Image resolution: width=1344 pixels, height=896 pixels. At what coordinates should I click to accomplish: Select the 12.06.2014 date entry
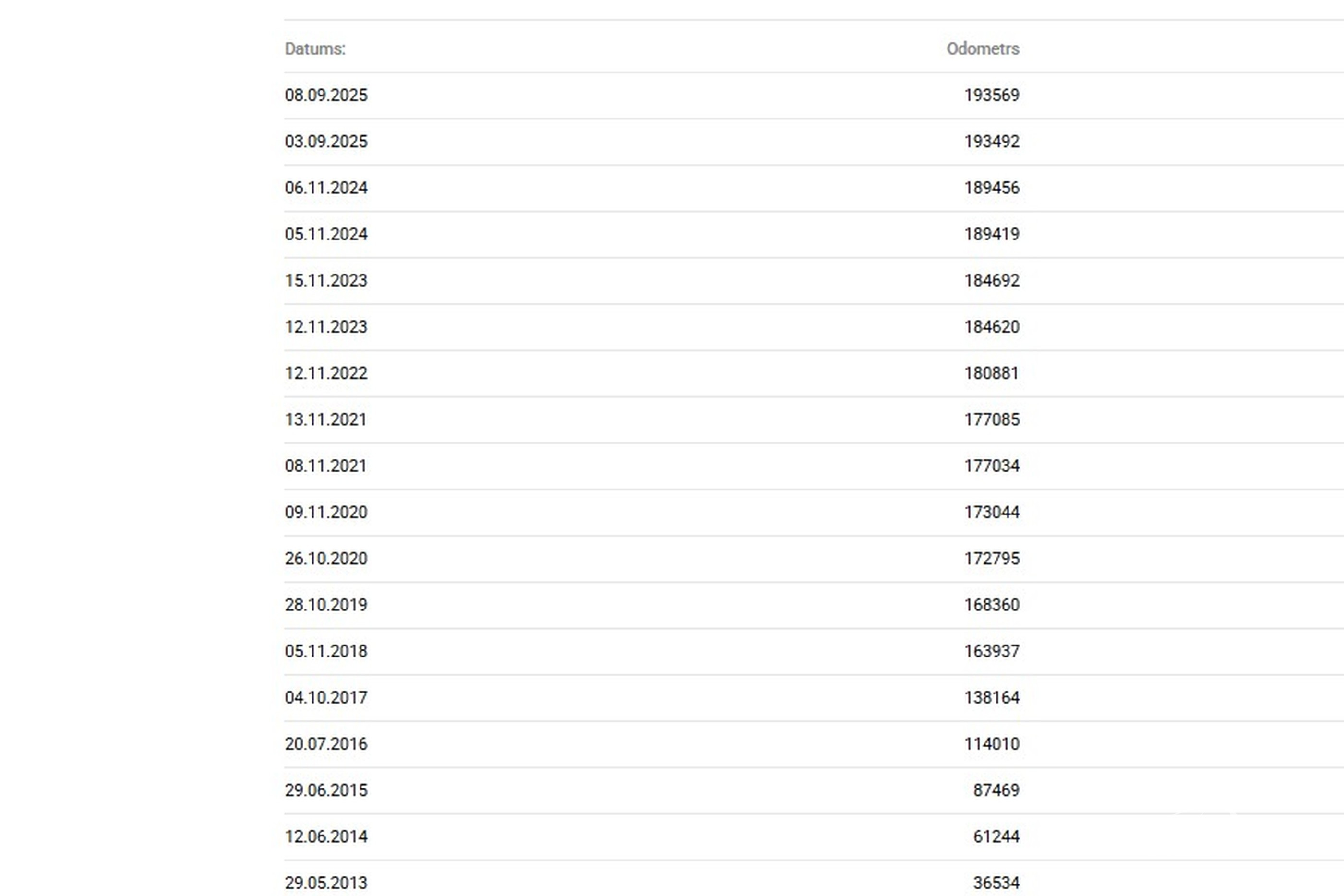326,836
